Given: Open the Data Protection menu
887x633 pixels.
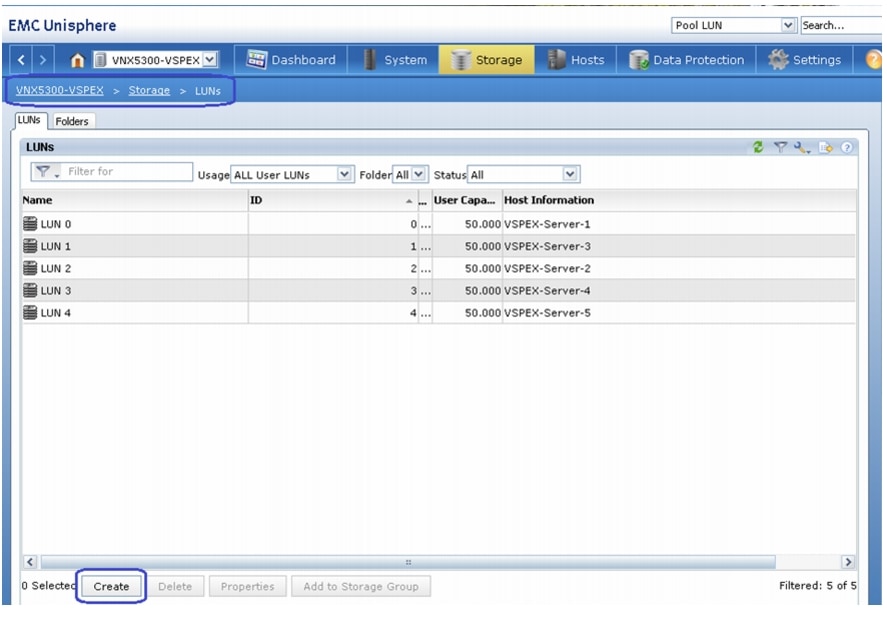Looking at the screenshot, I should 687,60.
